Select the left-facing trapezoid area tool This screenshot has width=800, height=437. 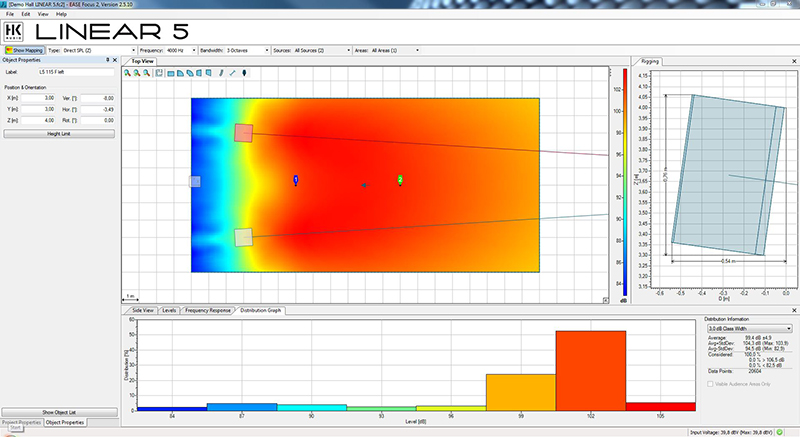pos(199,73)
